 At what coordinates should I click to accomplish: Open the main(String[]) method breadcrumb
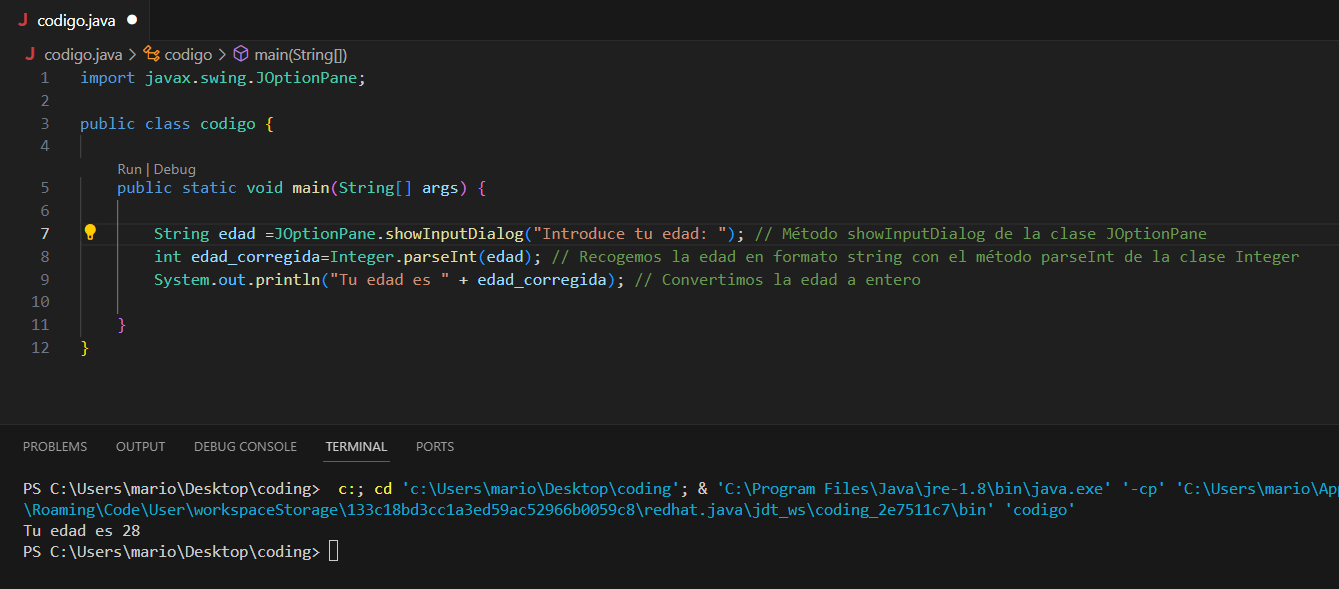click(x=300, y=55)
